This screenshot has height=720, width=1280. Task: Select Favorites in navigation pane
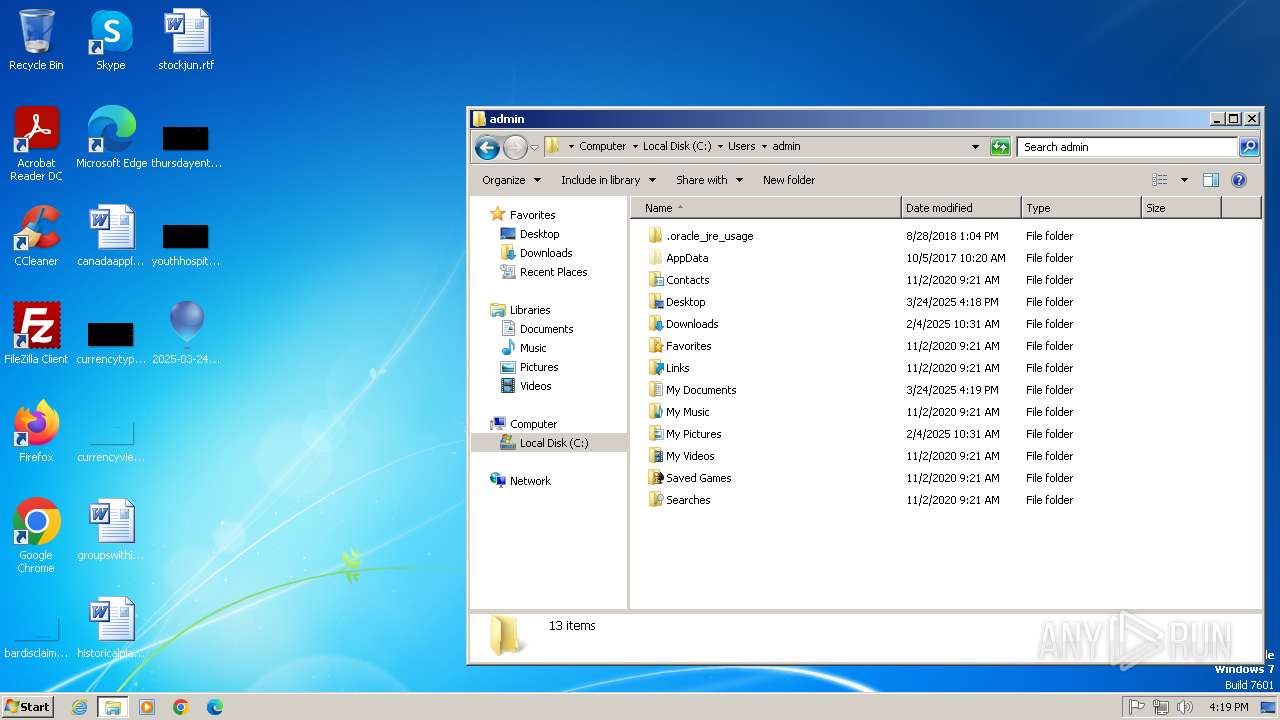(532, 215)
